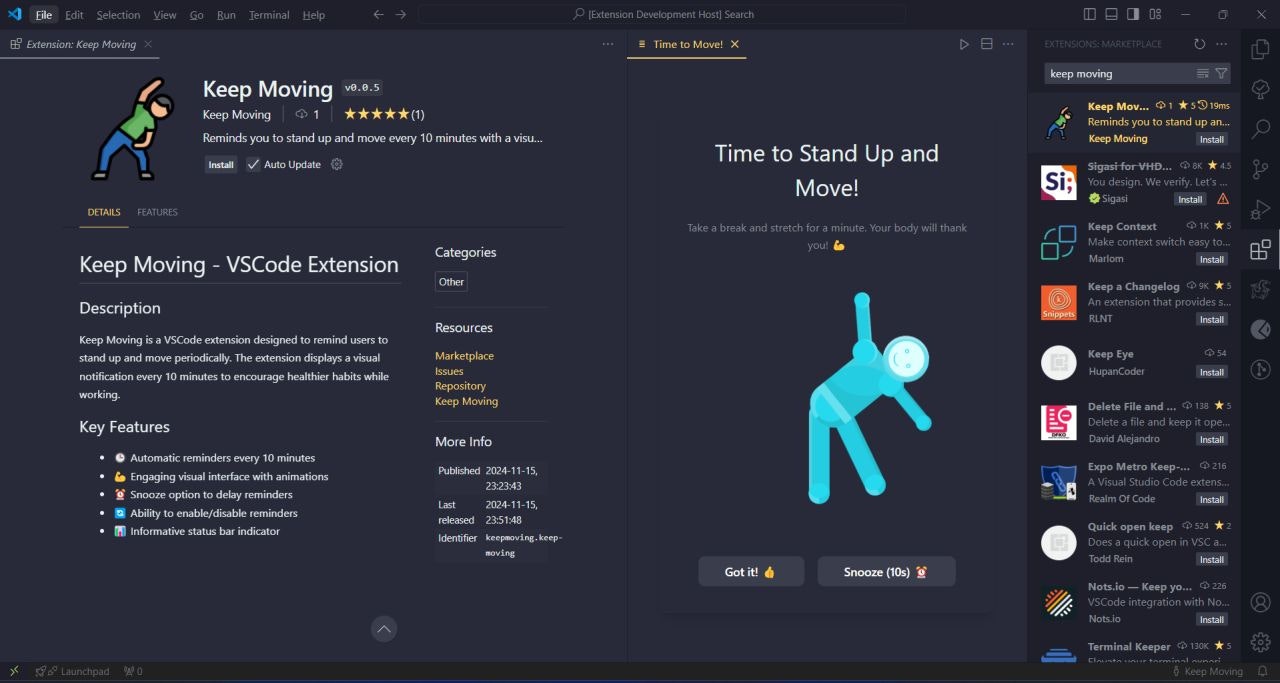This screenshot has width=1280, height=683.
Task: Open the Repository resource link
Action: [460, 386]
